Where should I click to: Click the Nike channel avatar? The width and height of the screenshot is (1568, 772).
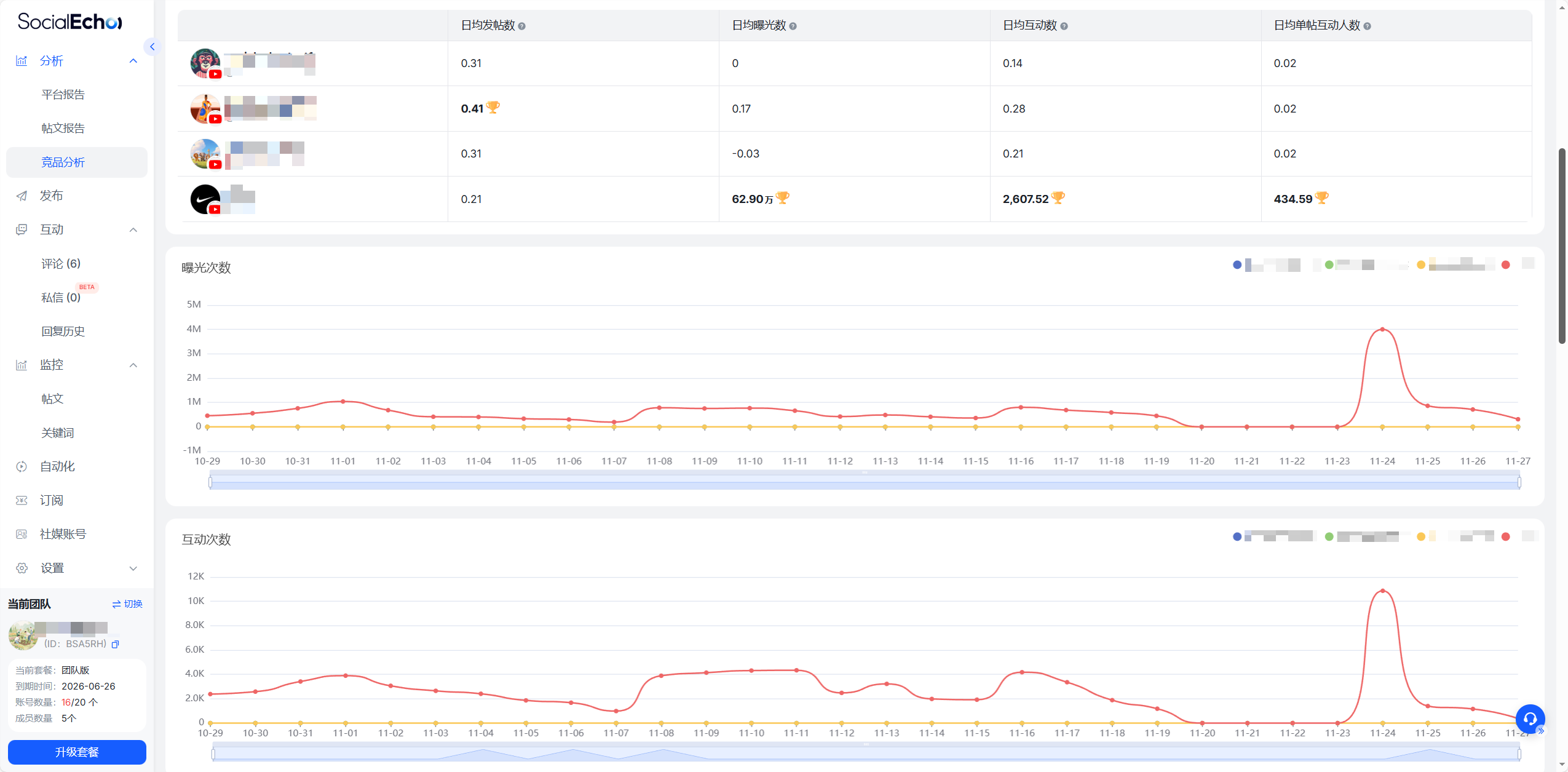[205, 199]
